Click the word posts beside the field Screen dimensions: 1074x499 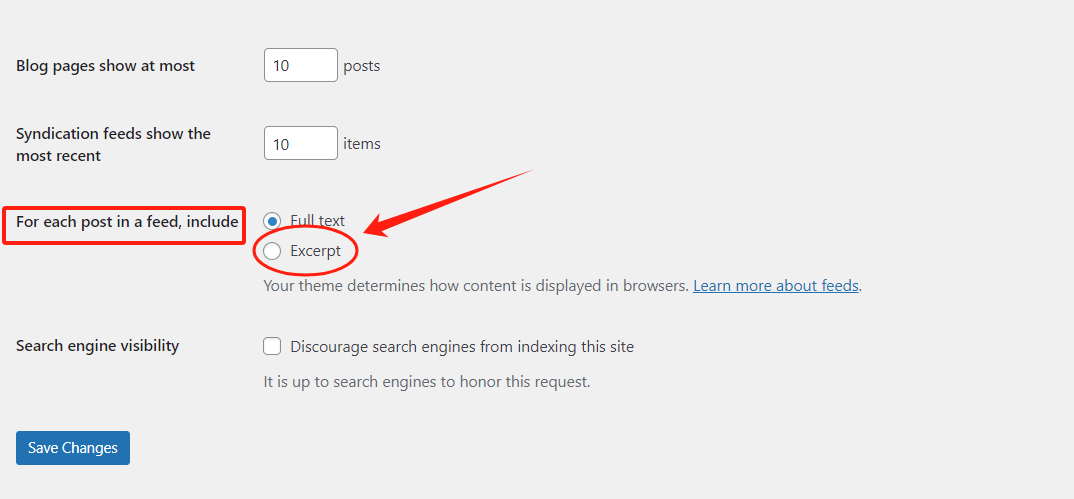362,66
